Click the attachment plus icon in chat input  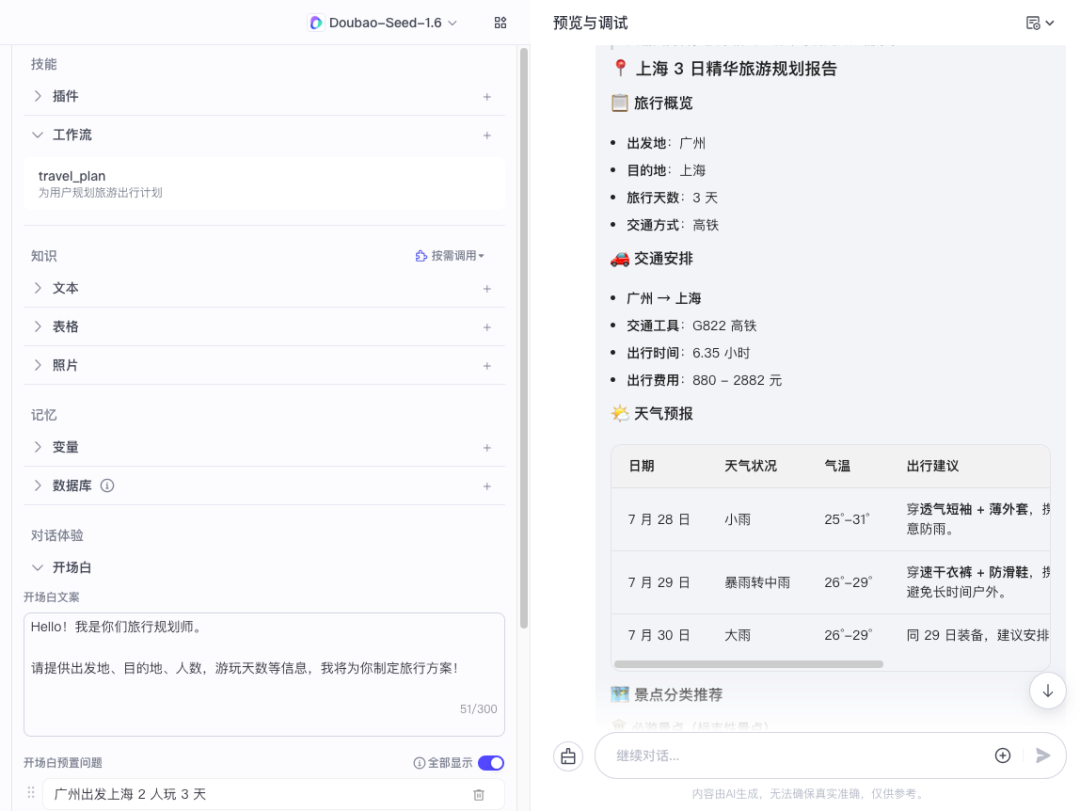click(1002, 756)
